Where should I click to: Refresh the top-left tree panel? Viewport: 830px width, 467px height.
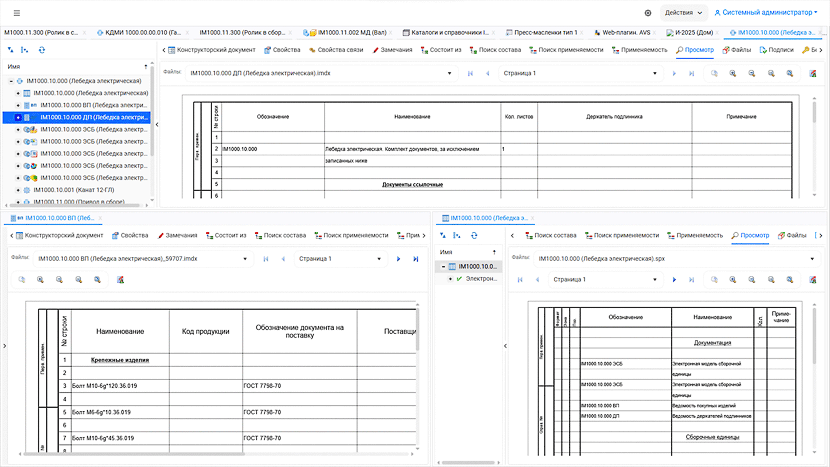41,49
